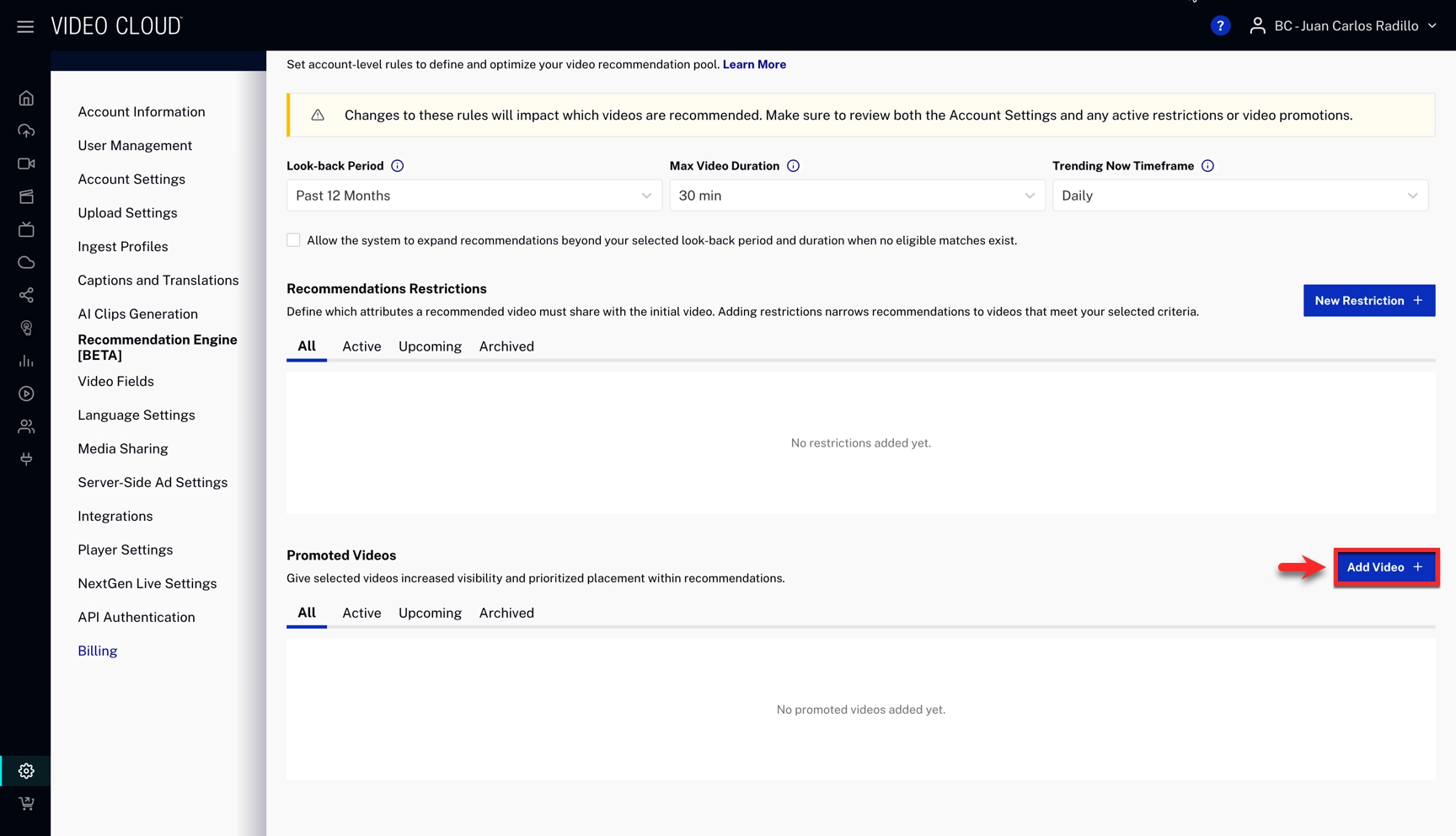
Task: Open the hamburger navigation menu
Action: click(25, 27)
